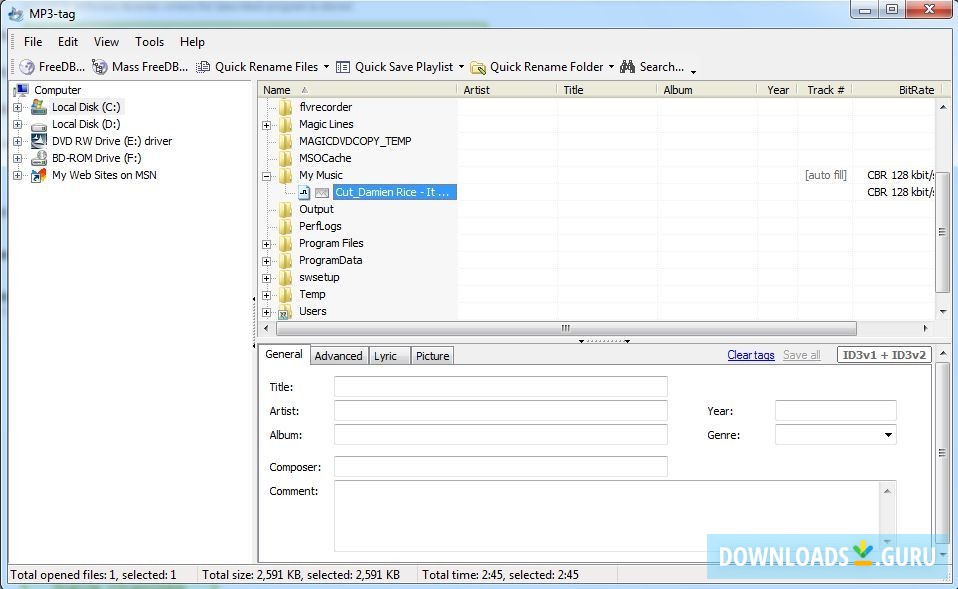This screenshot has height=589, width=958.
Task: Switch to the General tab
Action: coord(283,354)
